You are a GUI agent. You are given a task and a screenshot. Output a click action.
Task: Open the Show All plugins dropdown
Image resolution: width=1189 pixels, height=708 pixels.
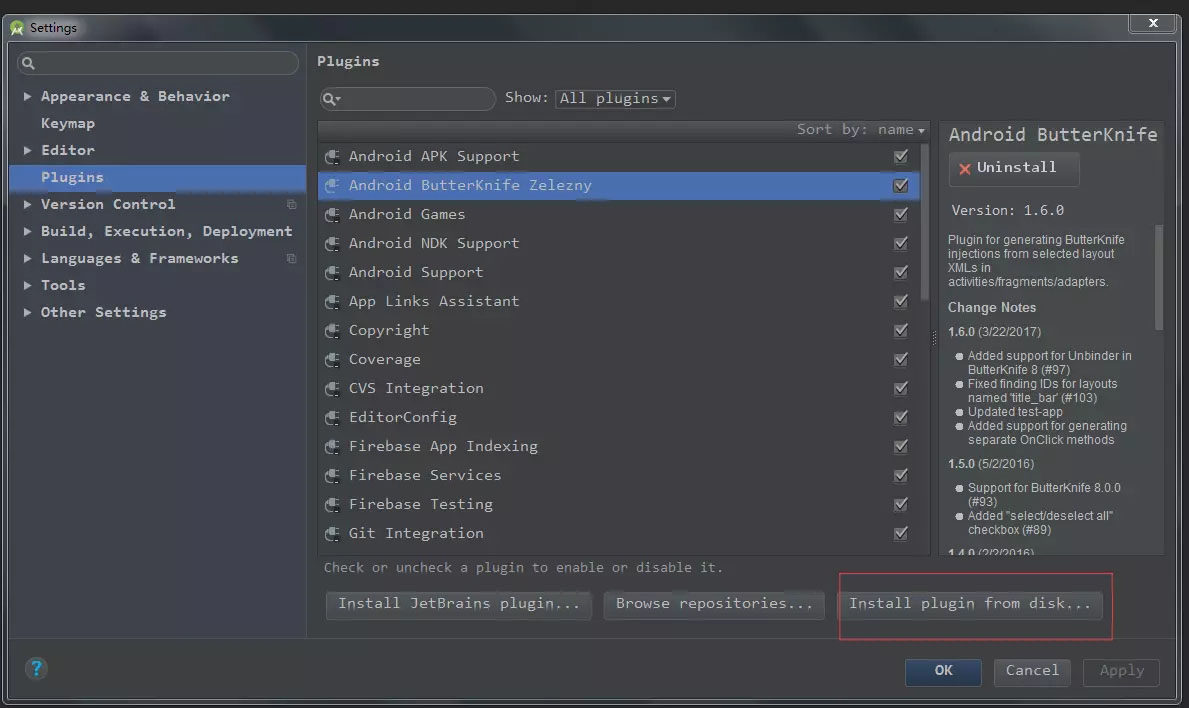coord(615,99)
